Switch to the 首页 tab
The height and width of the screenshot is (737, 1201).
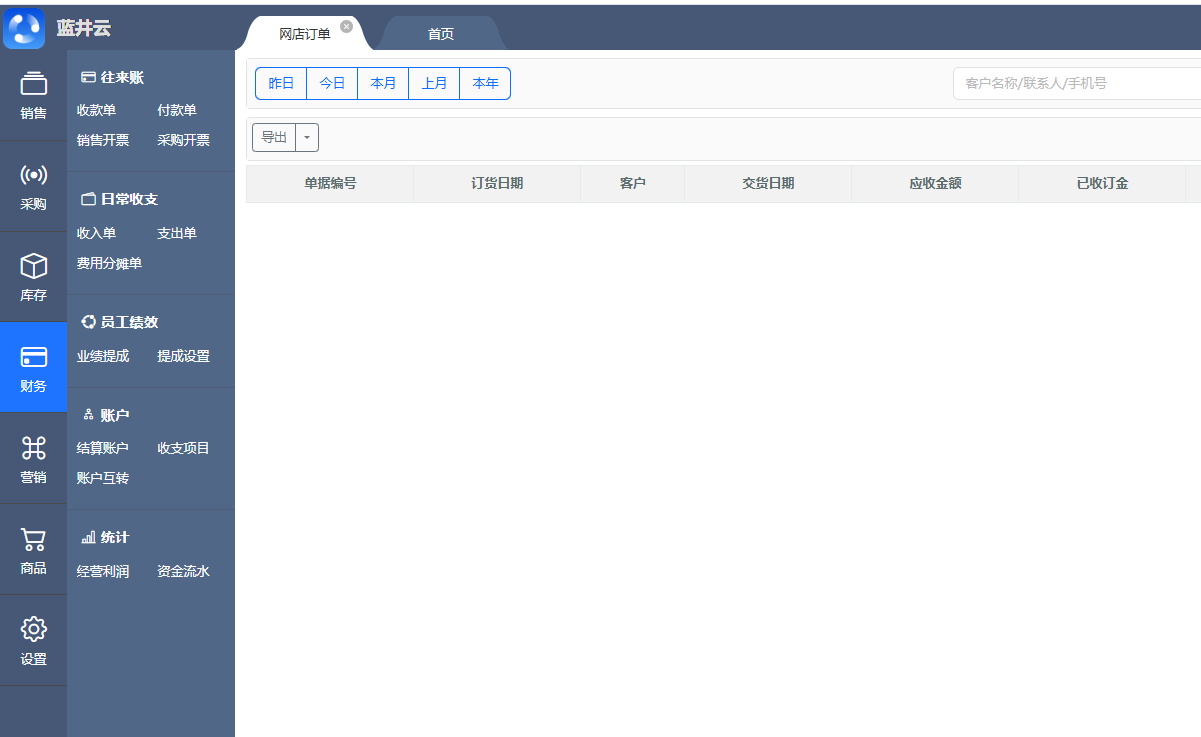pos(441,34)
